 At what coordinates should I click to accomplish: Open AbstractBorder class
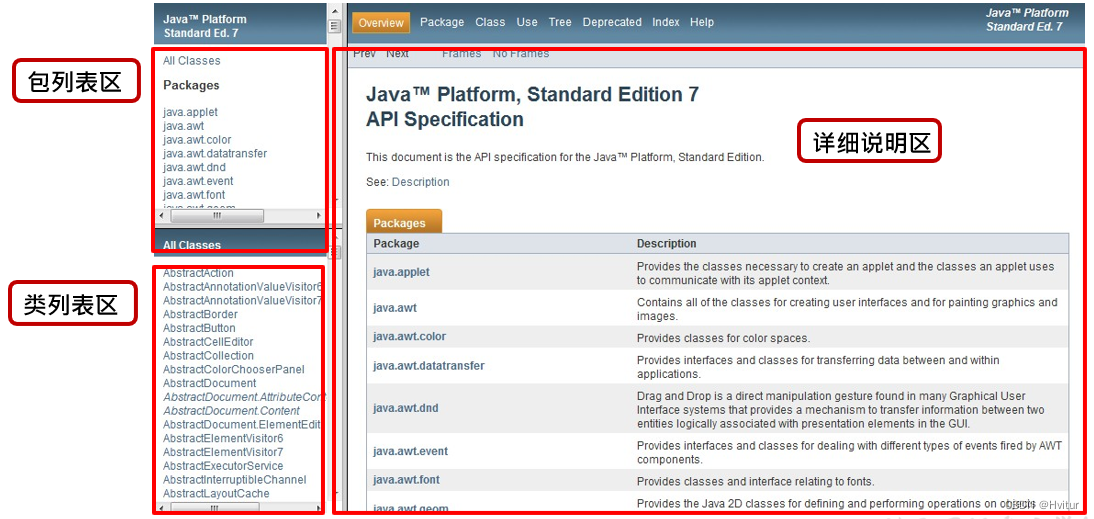point(200,315)
